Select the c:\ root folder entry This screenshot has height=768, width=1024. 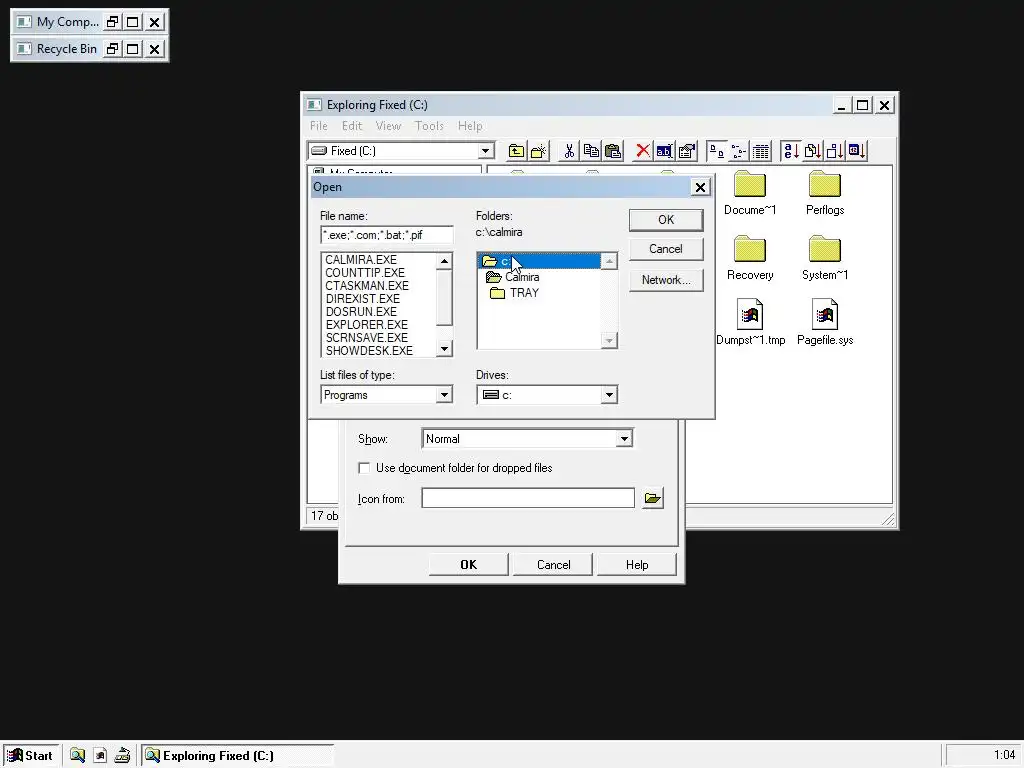click(539, 261)
